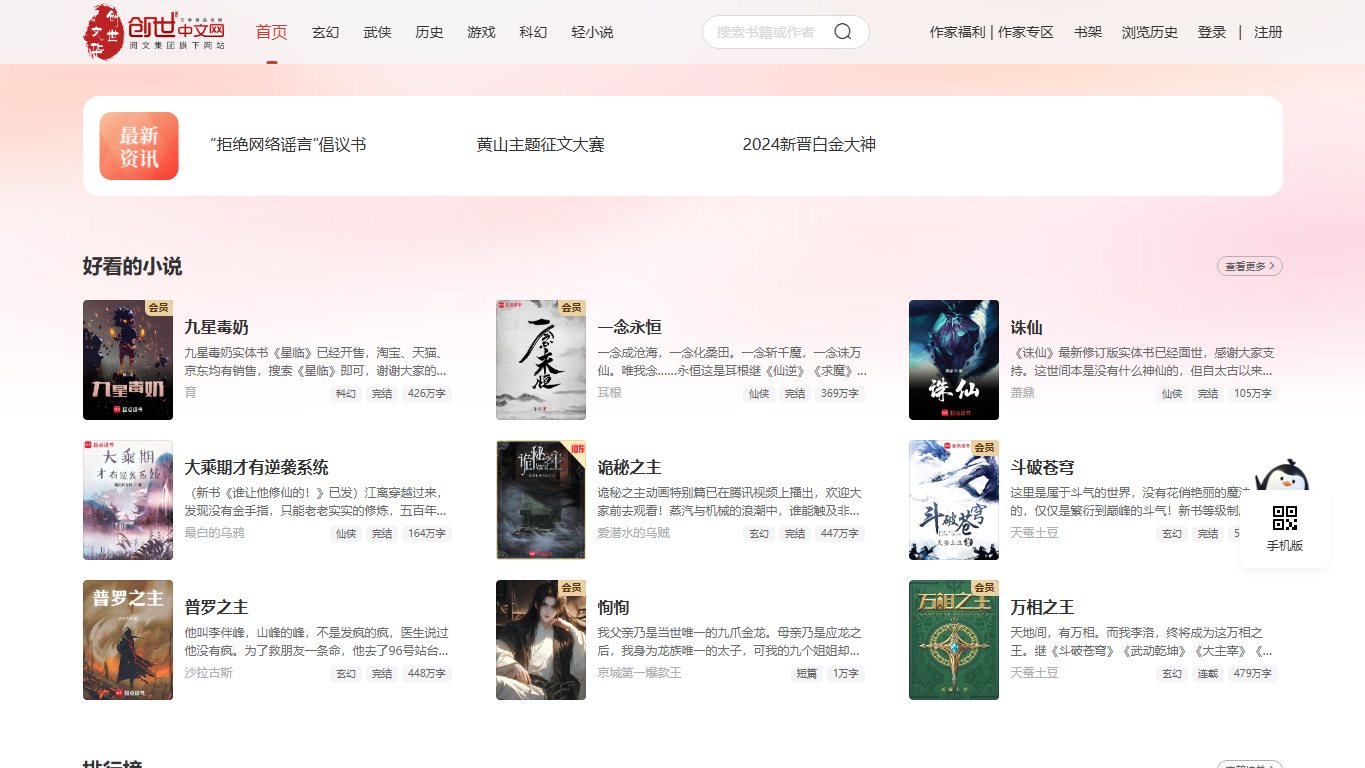1365x768 pixels.
Task: Click author 爱潜水的乌贼
Action: pos(633,533)
